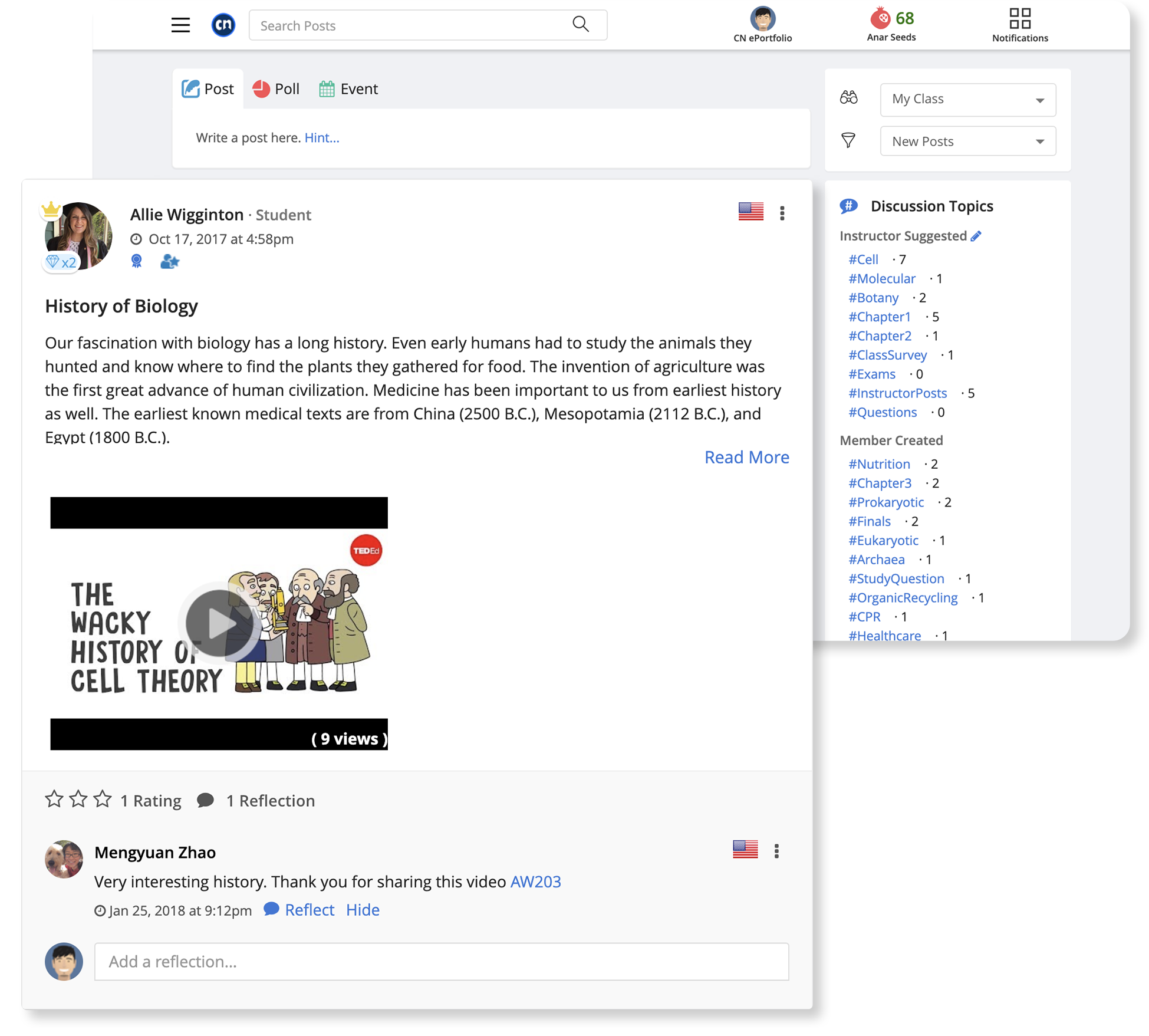
Task: Click the Allie Wigginton author name
Action: [186, 215]
